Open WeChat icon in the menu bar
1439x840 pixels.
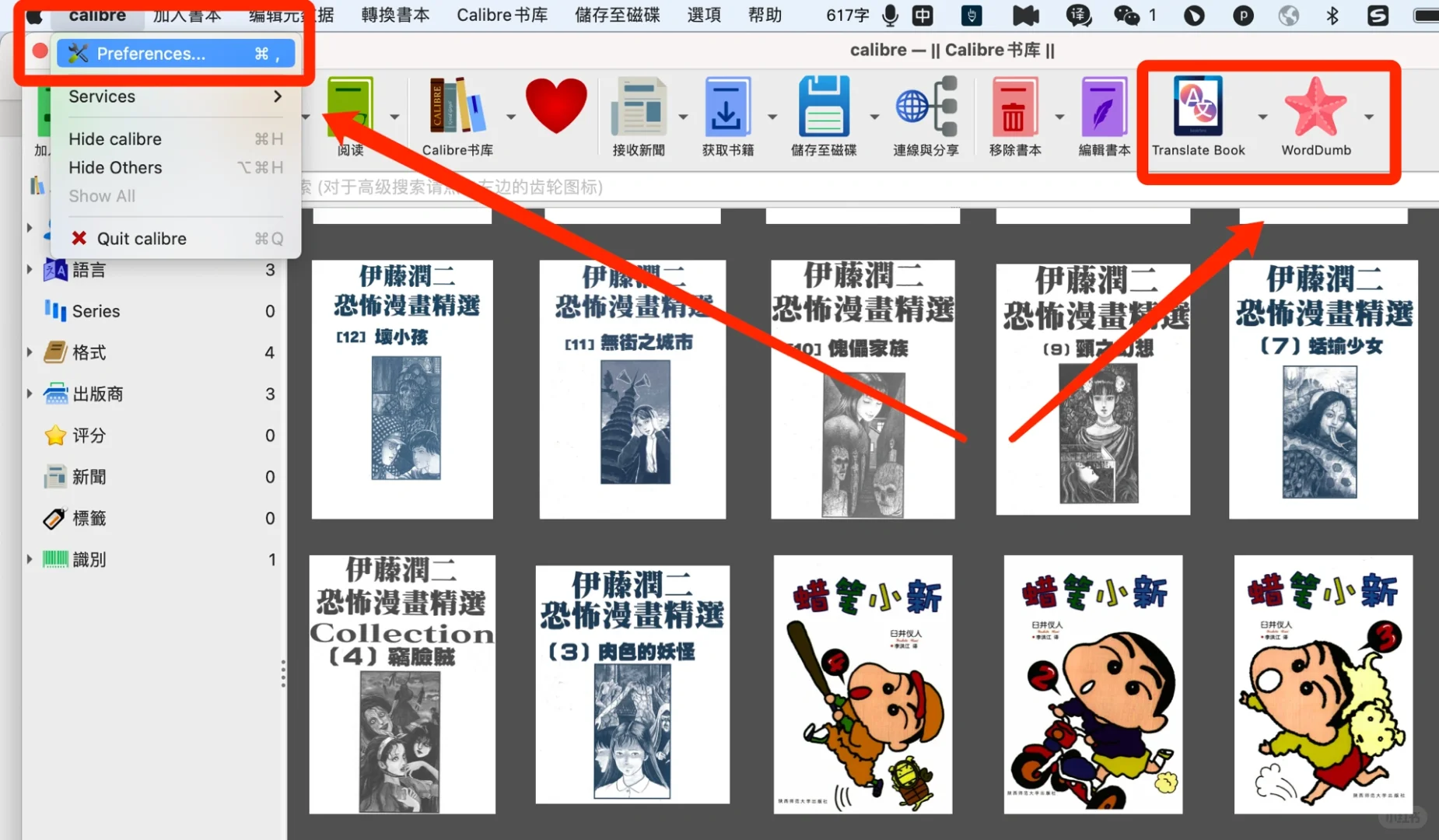tap(1126, 15)
